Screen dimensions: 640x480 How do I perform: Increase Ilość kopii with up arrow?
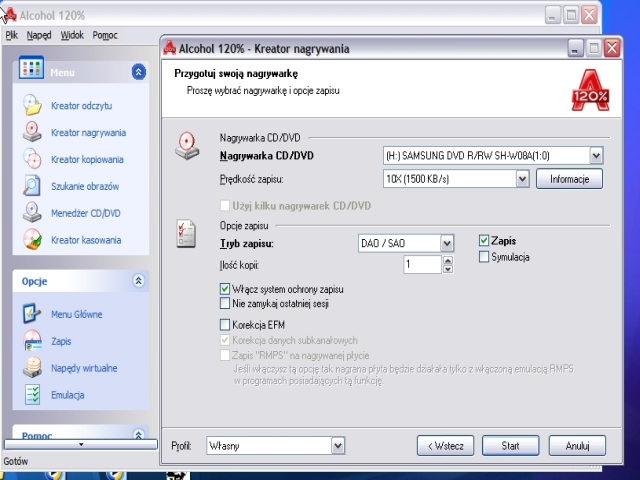pos(448,260)
